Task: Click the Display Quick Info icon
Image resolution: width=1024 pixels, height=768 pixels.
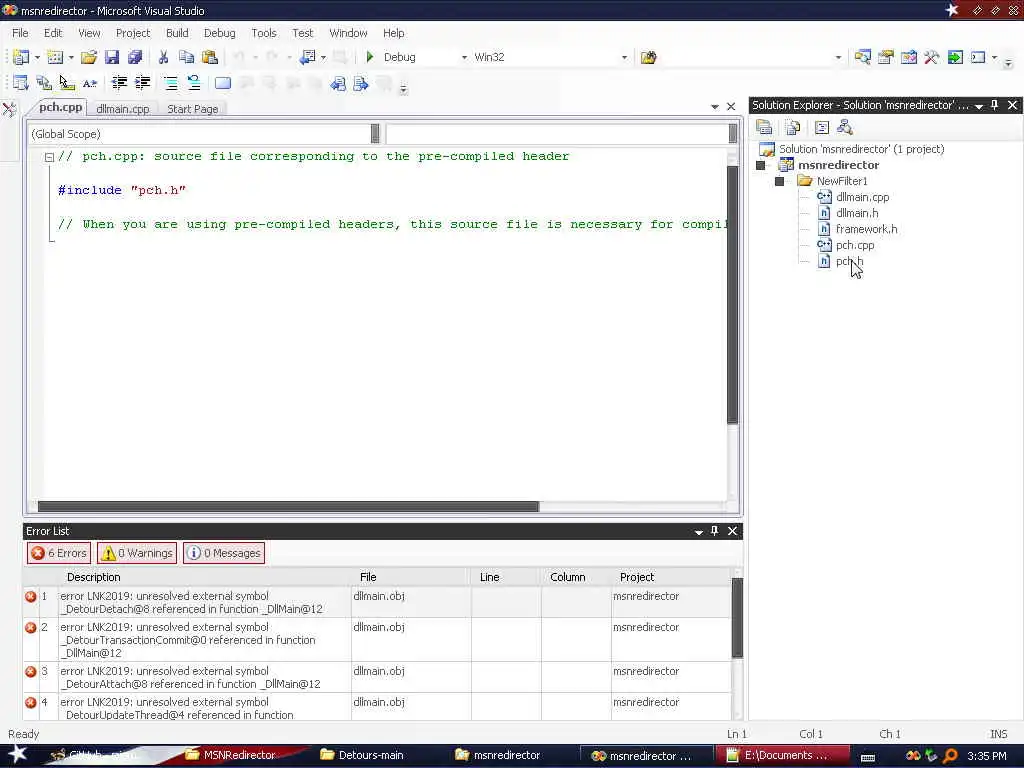Action: point(67,83)
